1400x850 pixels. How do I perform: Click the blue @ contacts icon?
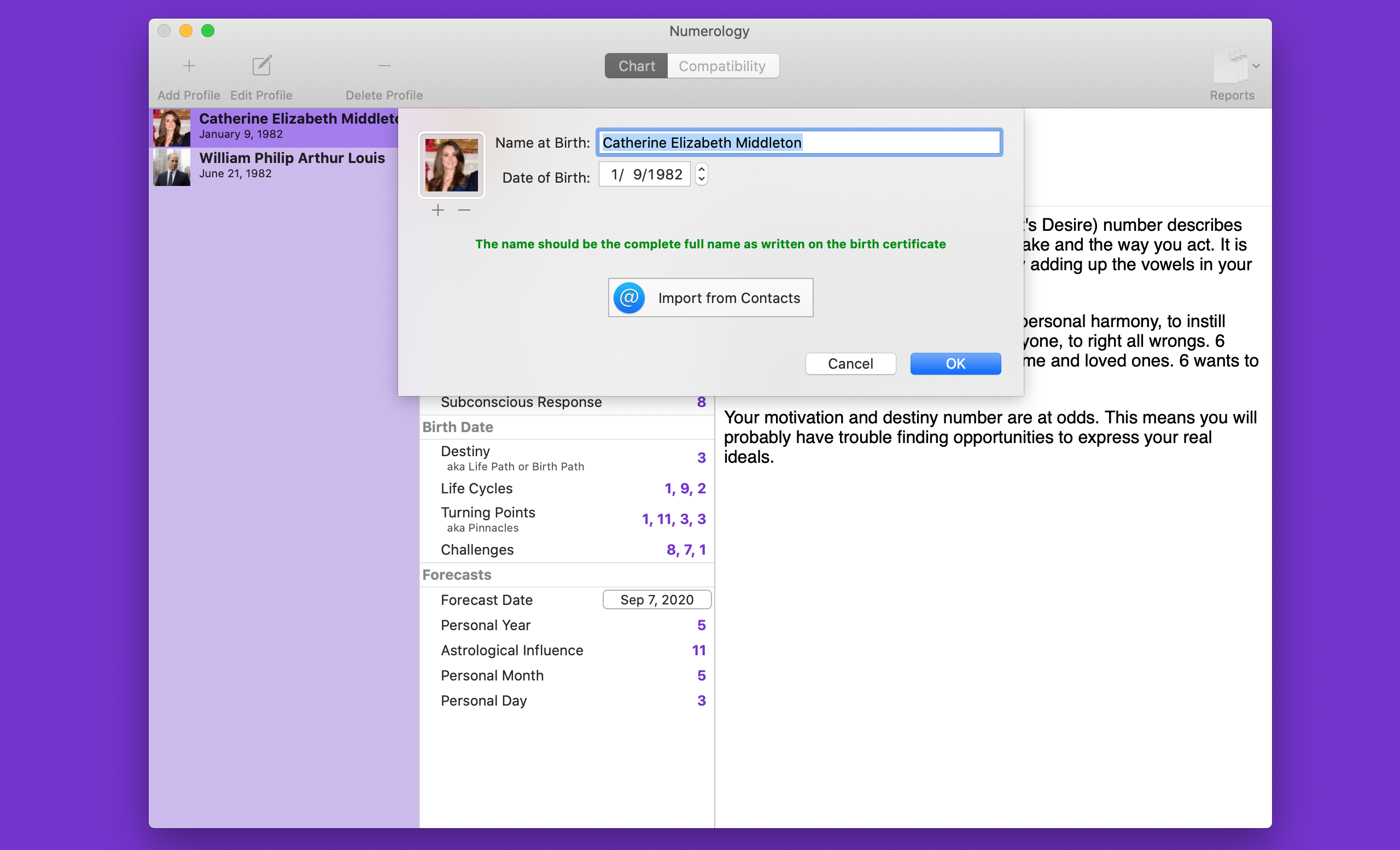click(x=629, y=298)
